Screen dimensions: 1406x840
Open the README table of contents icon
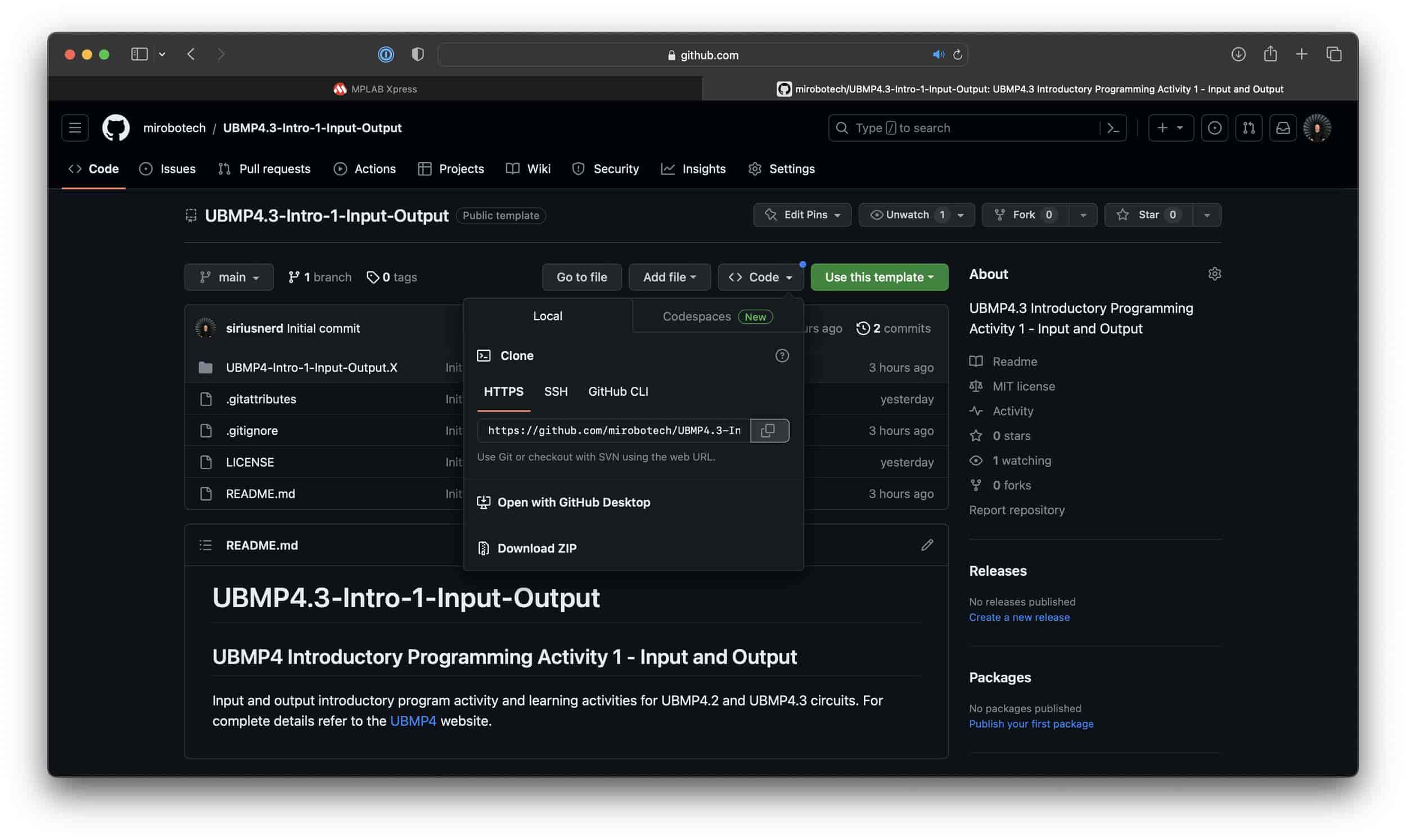click(x=205, y=545)
